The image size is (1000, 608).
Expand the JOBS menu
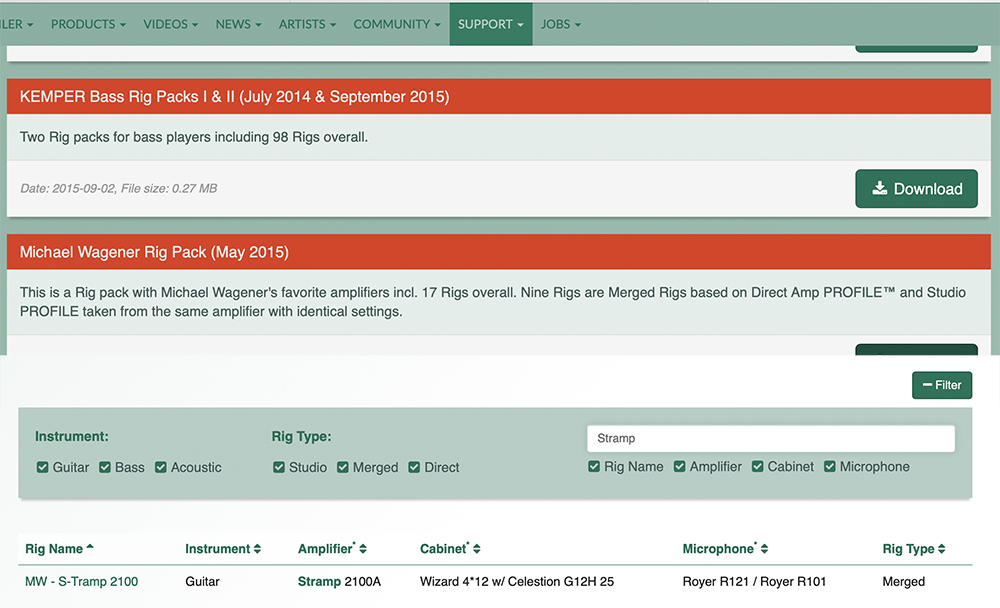click(561, 24)
